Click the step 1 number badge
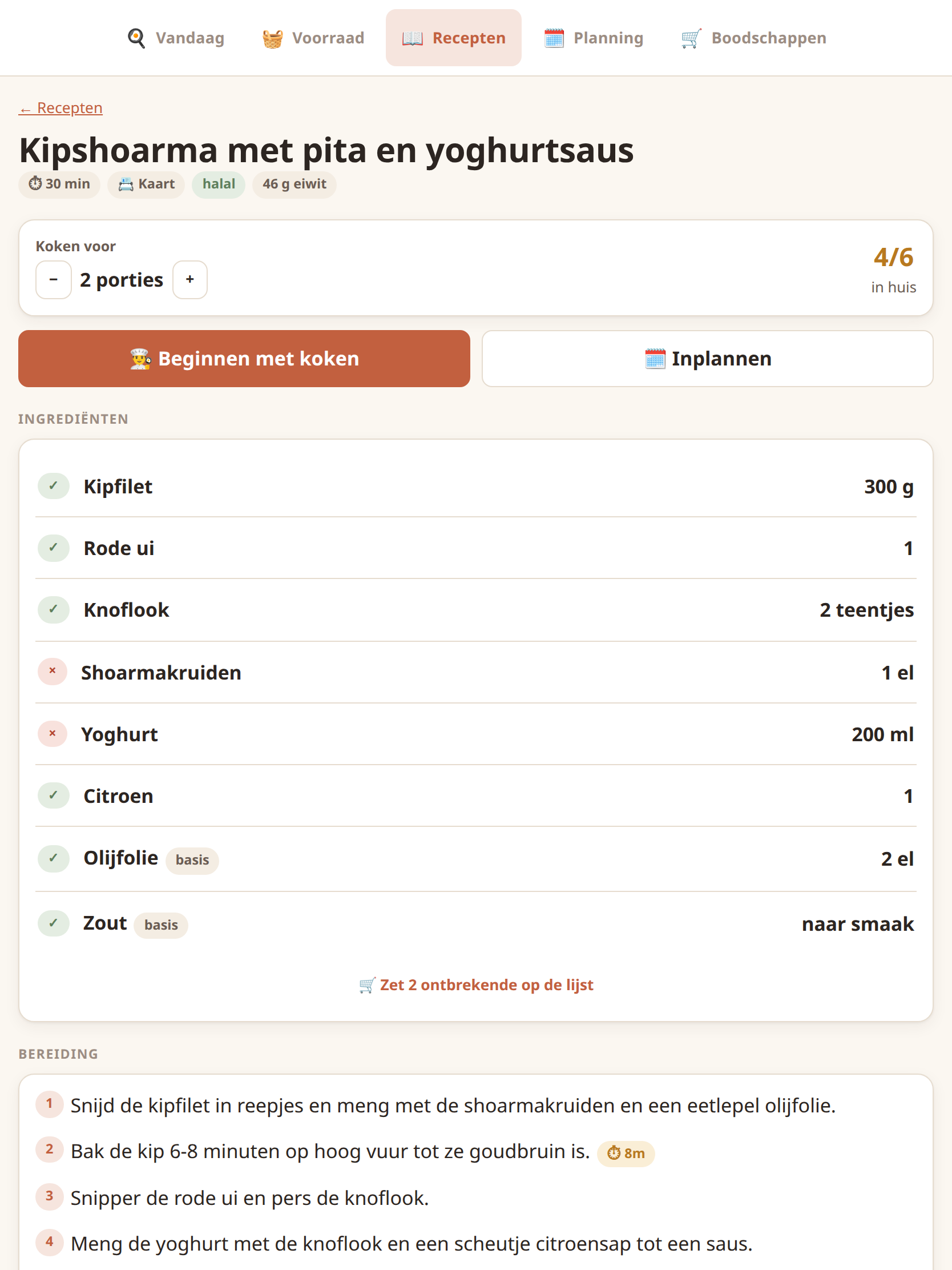Image resolution: width=952 pixels, height=1270 pixels. tap(49, 1103)
